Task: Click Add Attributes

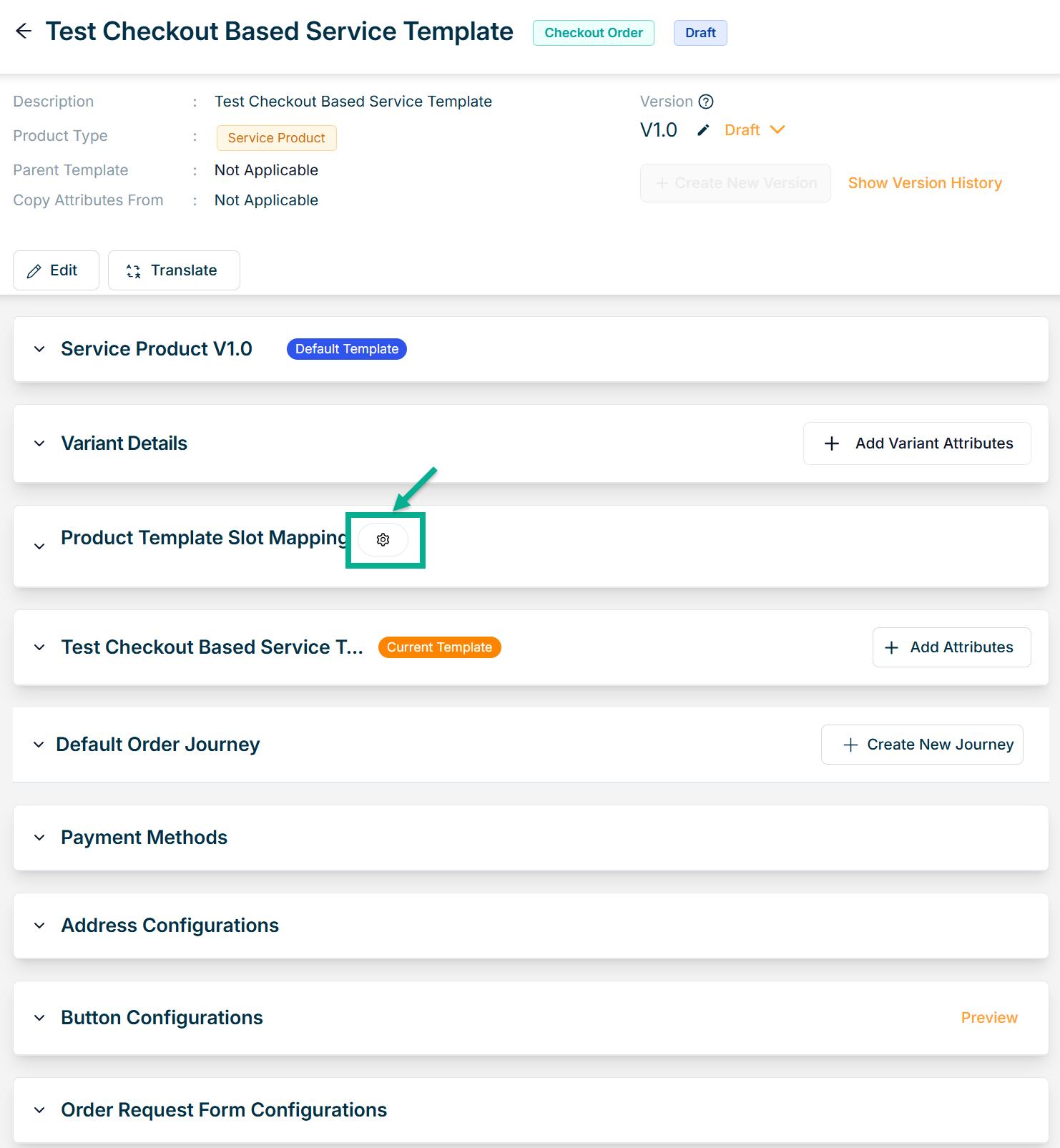Action: point(951,647)
